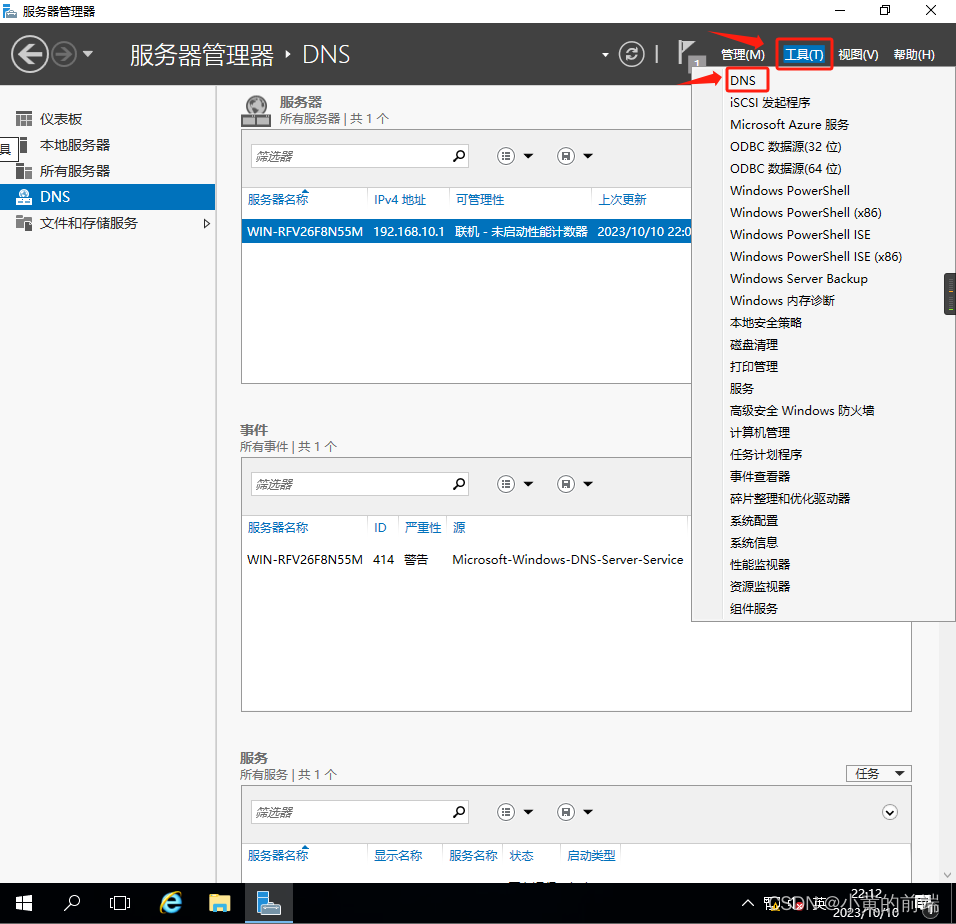956x924 pixels.
Task: Open 组件服务
Action: point(754,608)
